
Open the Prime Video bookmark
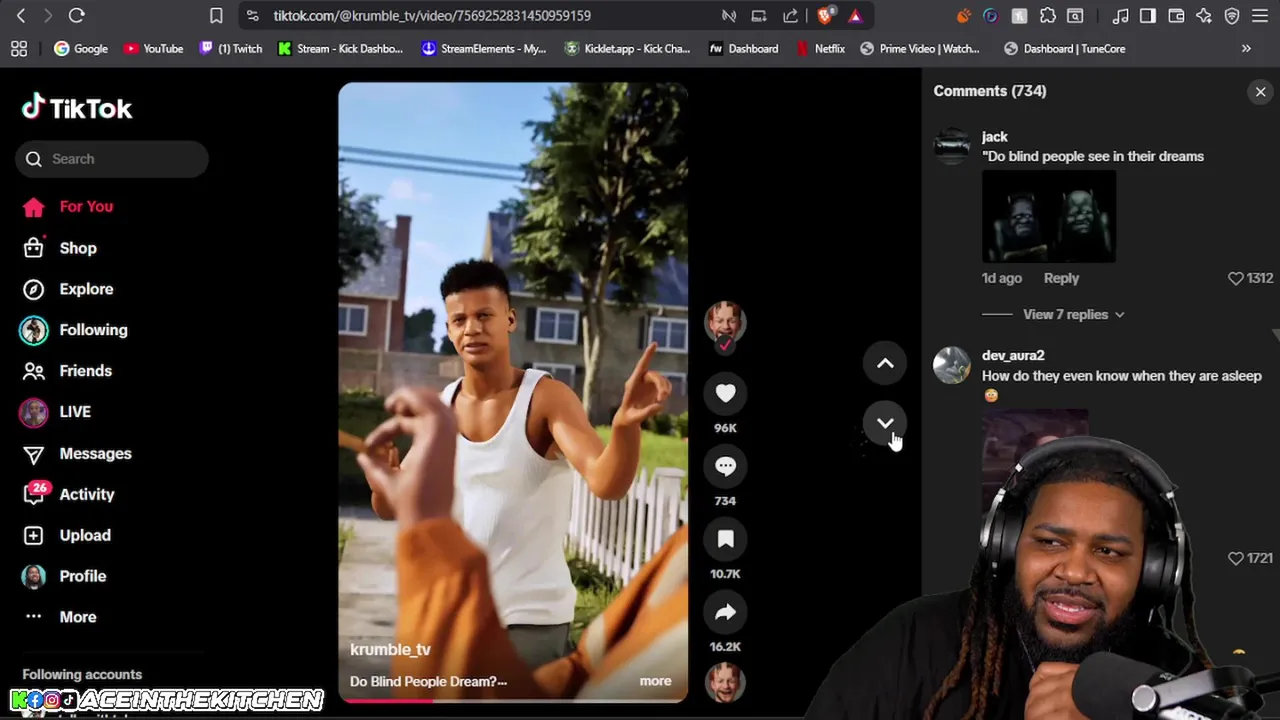coord(920,48)
